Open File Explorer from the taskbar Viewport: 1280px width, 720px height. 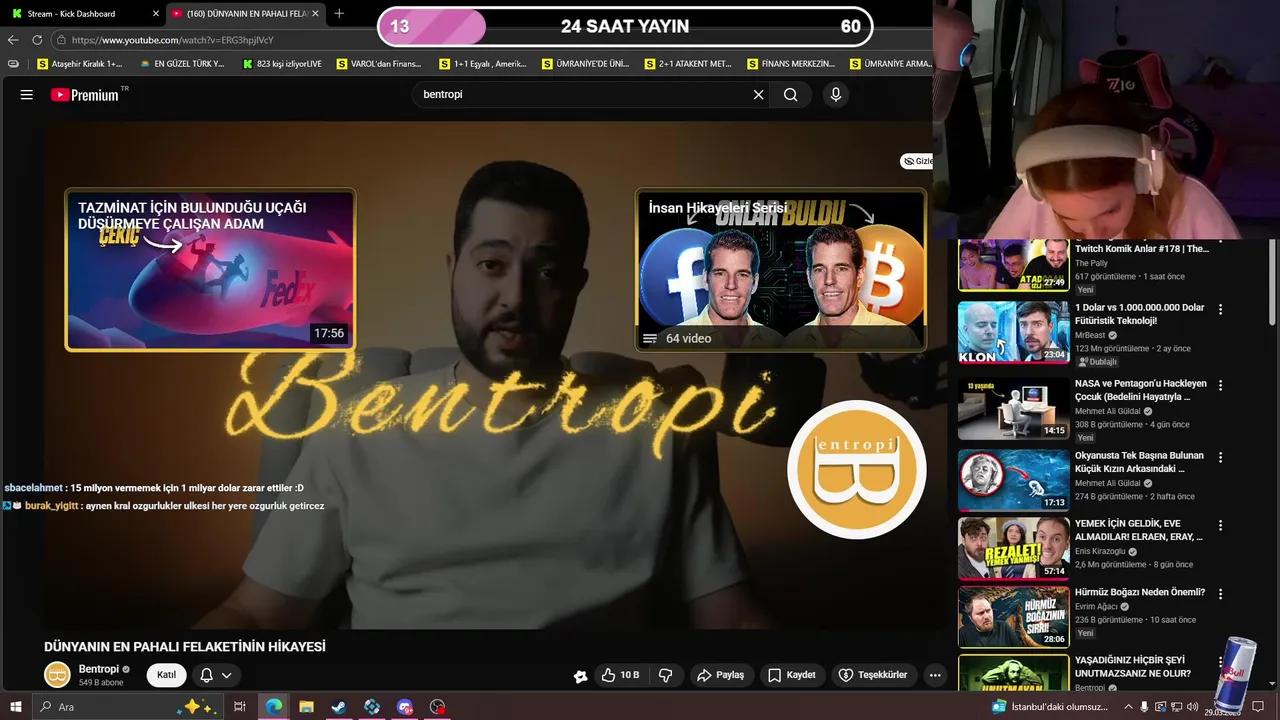(x=306, y=707)
